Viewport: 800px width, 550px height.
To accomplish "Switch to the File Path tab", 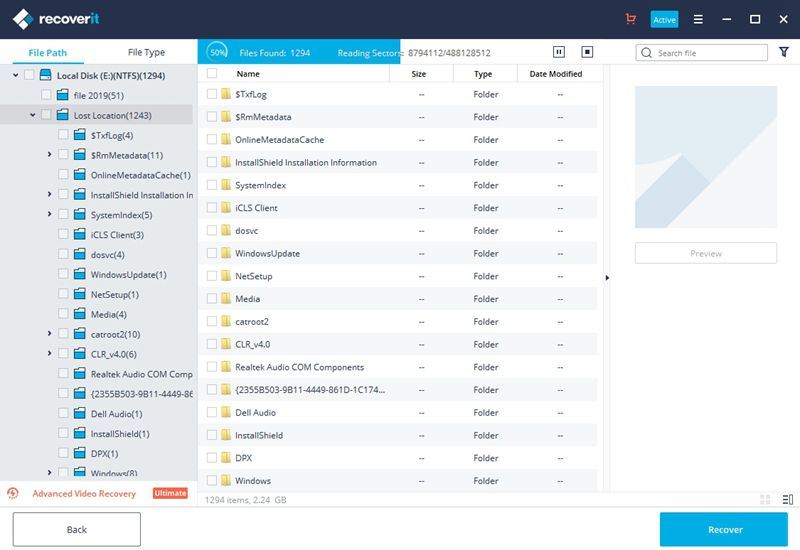I will click(x=47, y=53).
